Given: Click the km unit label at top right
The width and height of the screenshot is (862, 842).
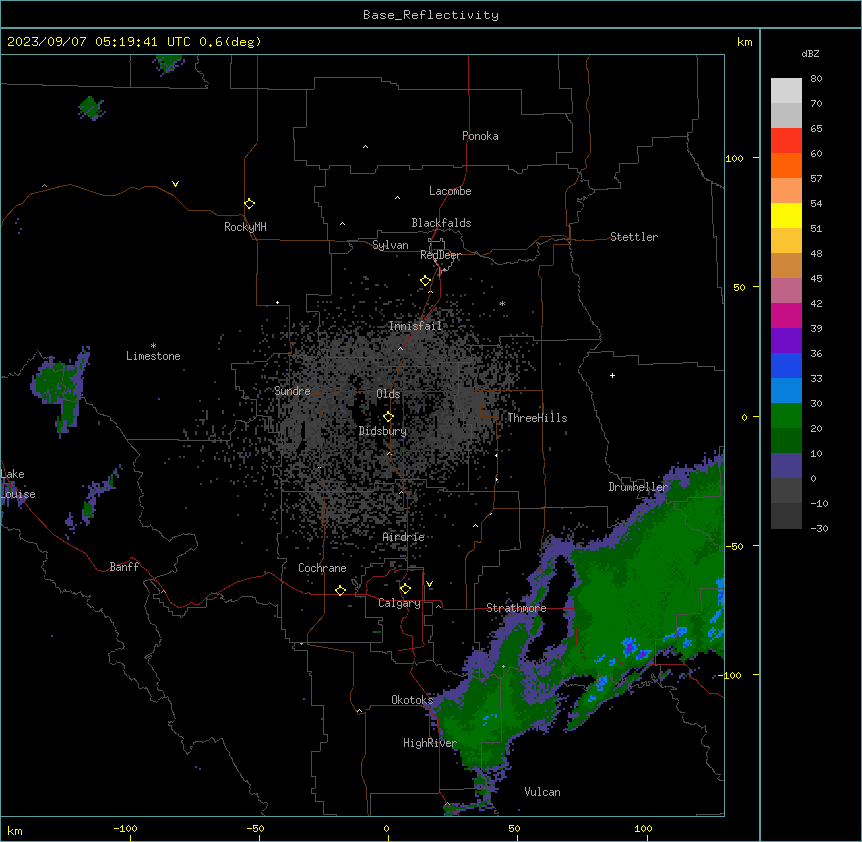Looking at the screenshot, I should [745, 42].
